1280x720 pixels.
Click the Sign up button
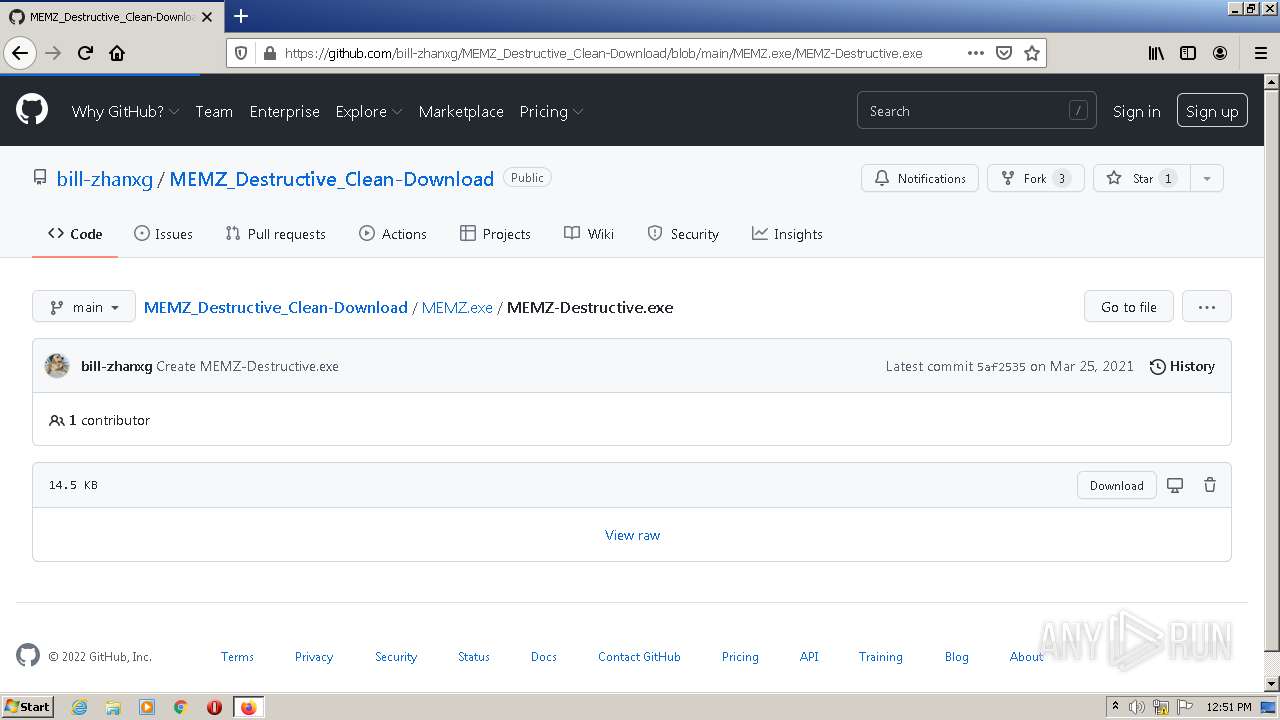(1212, 111)
